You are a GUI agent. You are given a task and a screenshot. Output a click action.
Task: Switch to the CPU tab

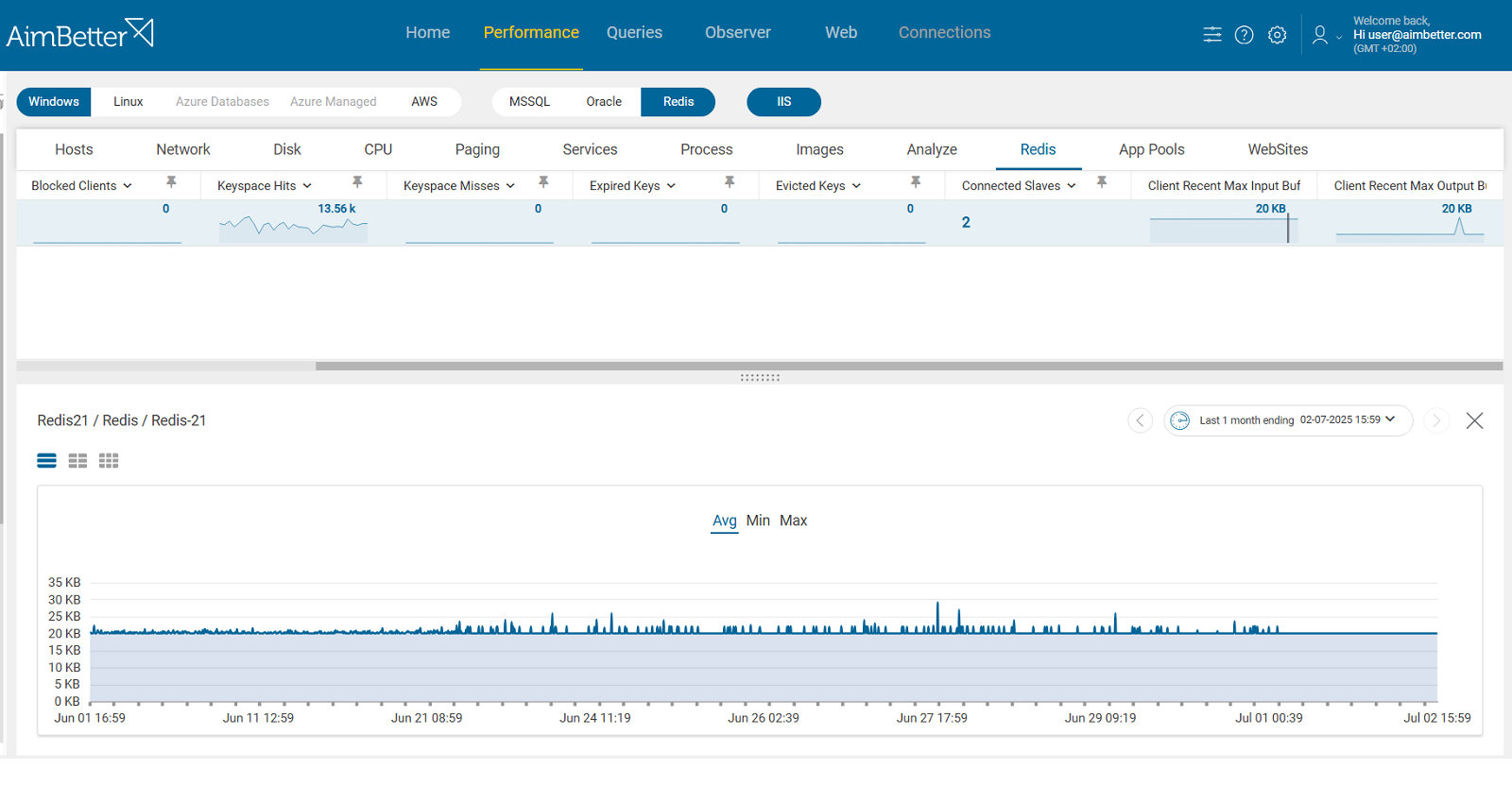[378, 149]
